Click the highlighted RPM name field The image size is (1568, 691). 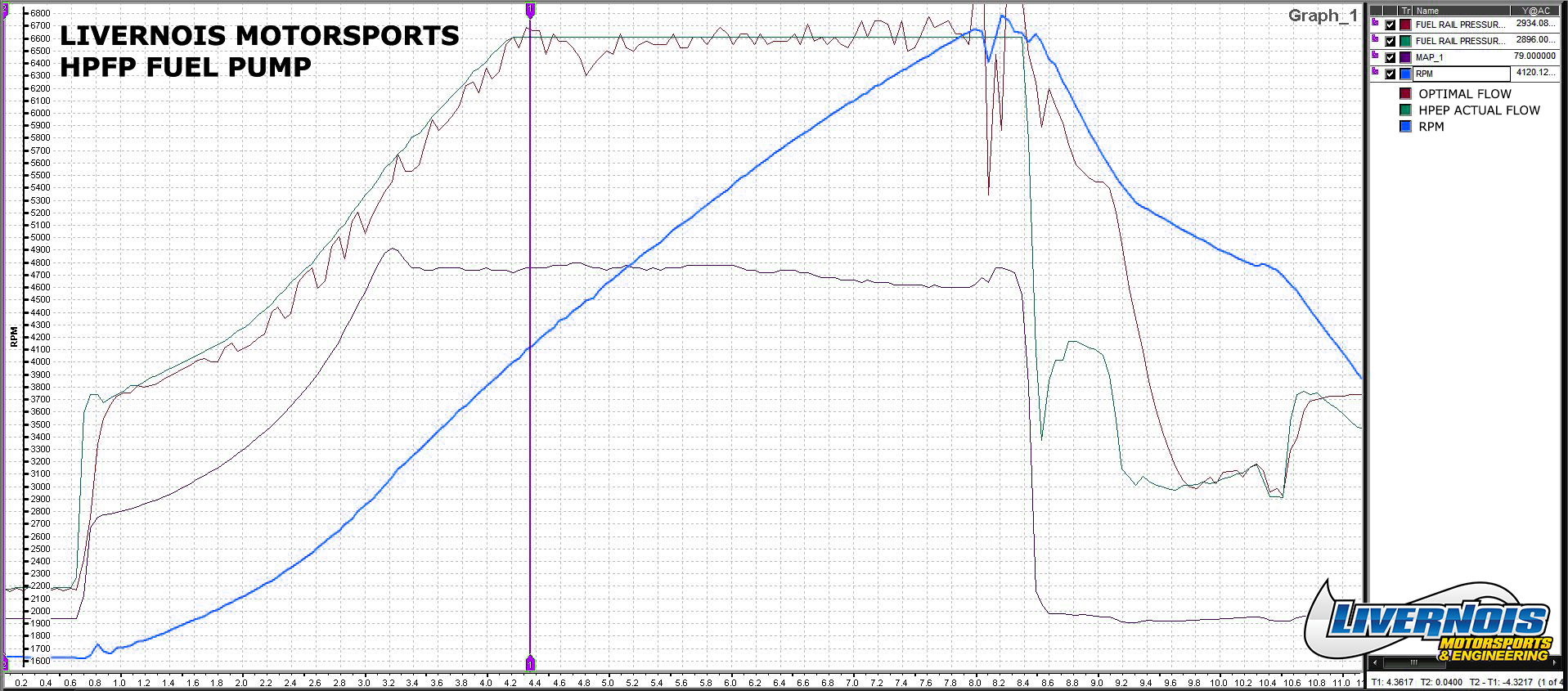(x=1461, y=74)
